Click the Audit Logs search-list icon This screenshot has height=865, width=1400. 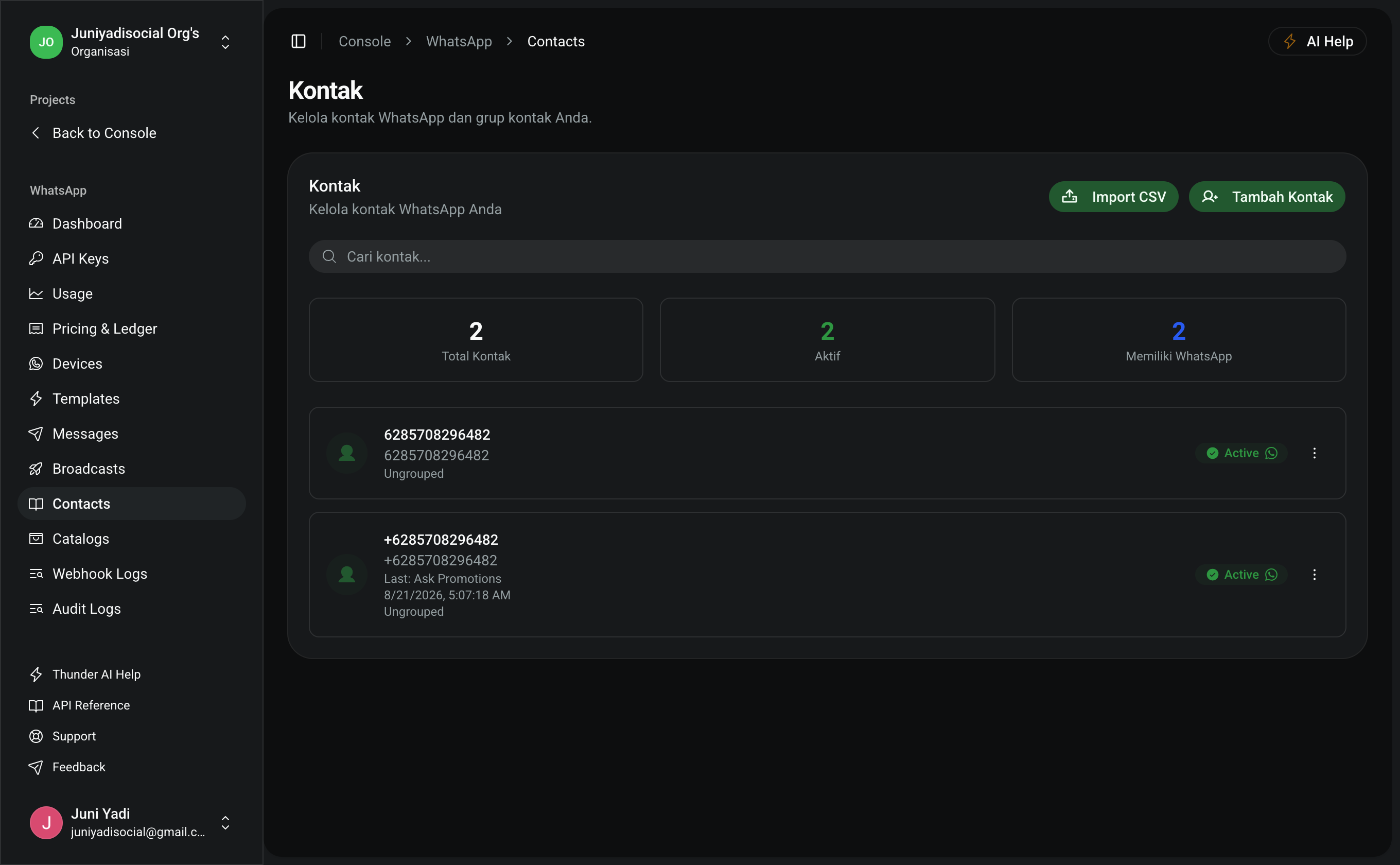36,609
